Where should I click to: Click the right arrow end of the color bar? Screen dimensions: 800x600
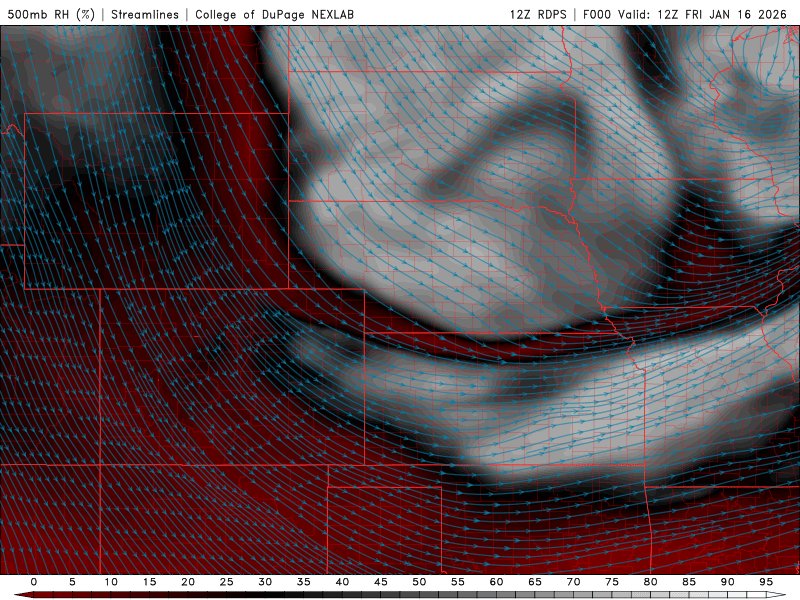point(776,595)
